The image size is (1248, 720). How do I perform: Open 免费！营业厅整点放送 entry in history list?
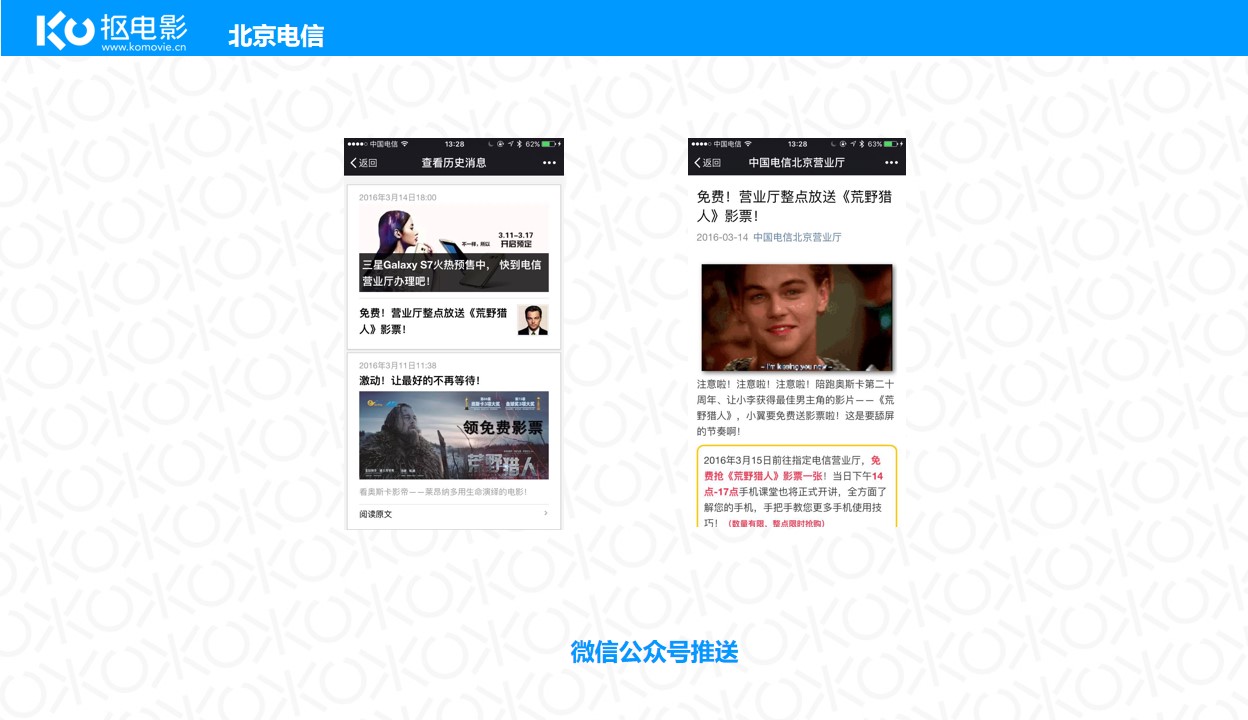click(x=433, y=321)
